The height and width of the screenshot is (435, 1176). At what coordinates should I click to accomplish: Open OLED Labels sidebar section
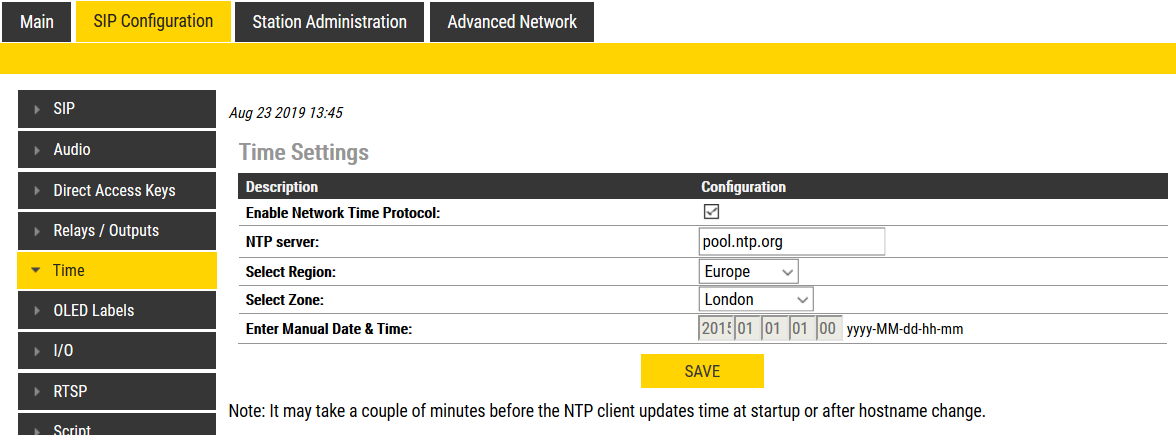[93, 310]
